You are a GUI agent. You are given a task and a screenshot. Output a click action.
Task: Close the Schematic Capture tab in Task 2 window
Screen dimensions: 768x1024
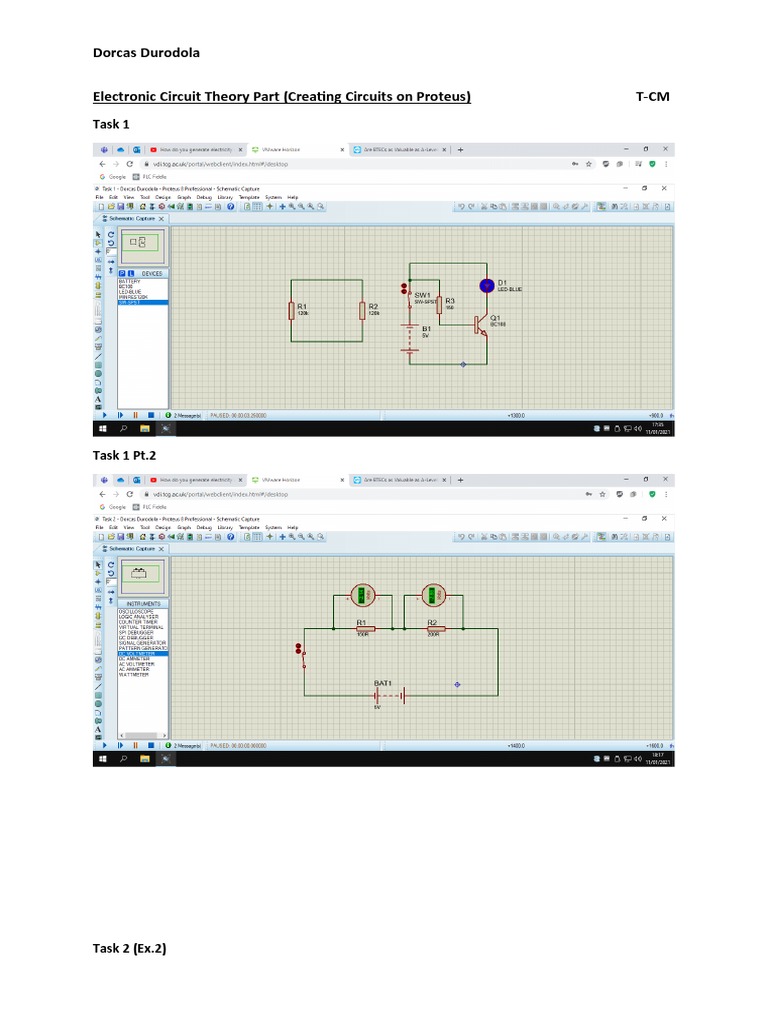tap(161, 549)
